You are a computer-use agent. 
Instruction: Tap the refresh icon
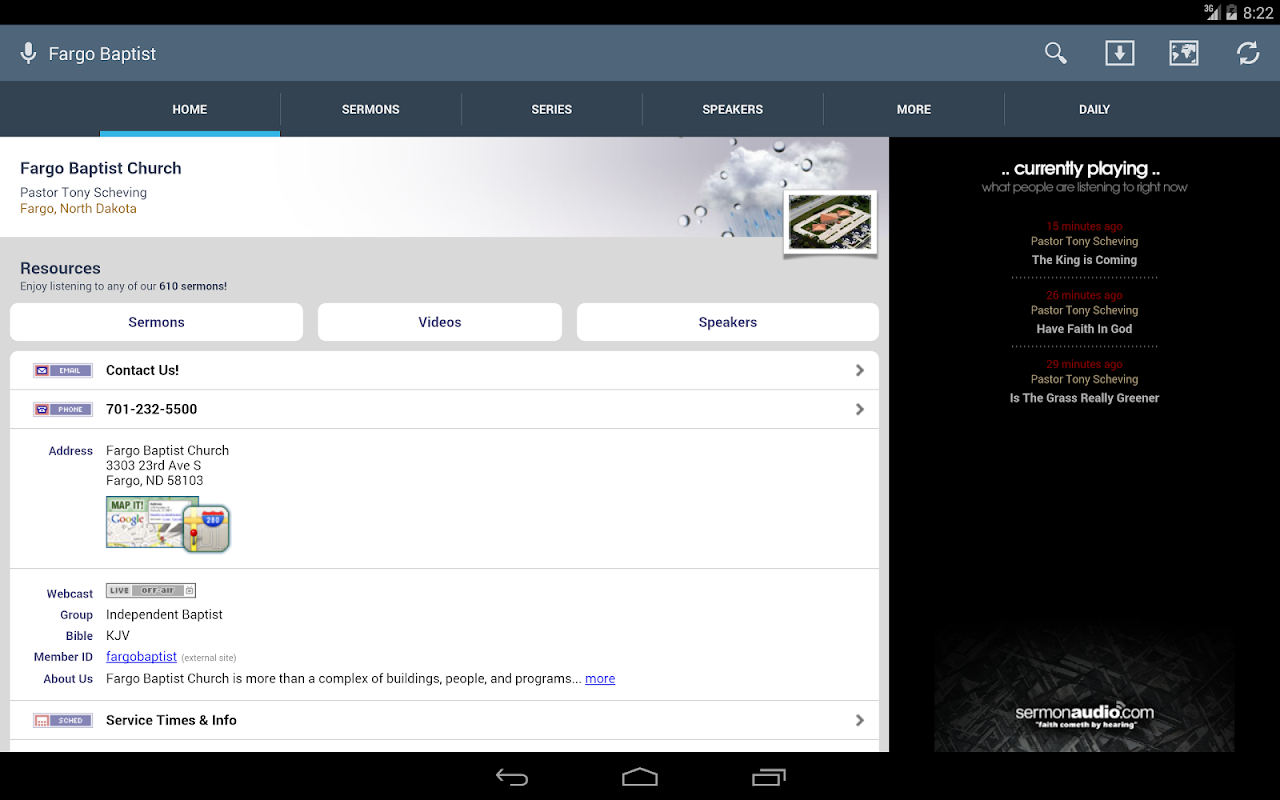pos(1248,53)
